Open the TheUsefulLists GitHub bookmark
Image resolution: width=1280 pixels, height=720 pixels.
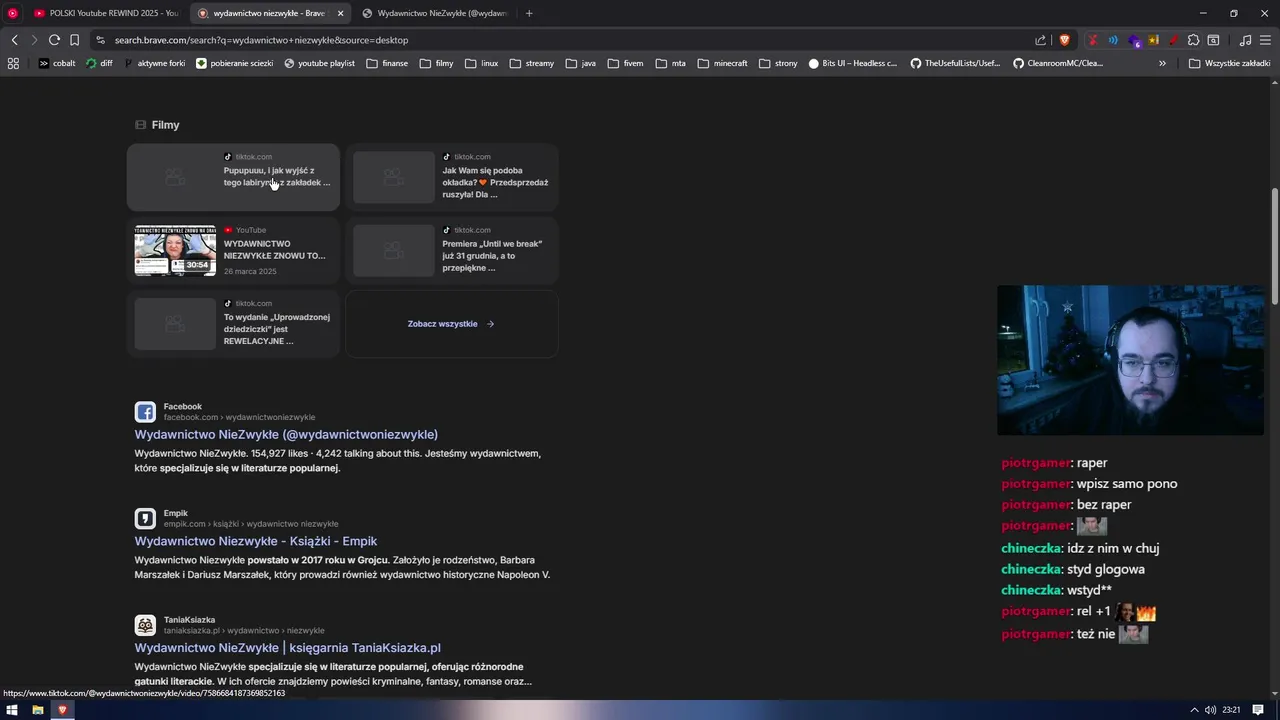pos(955,63)
